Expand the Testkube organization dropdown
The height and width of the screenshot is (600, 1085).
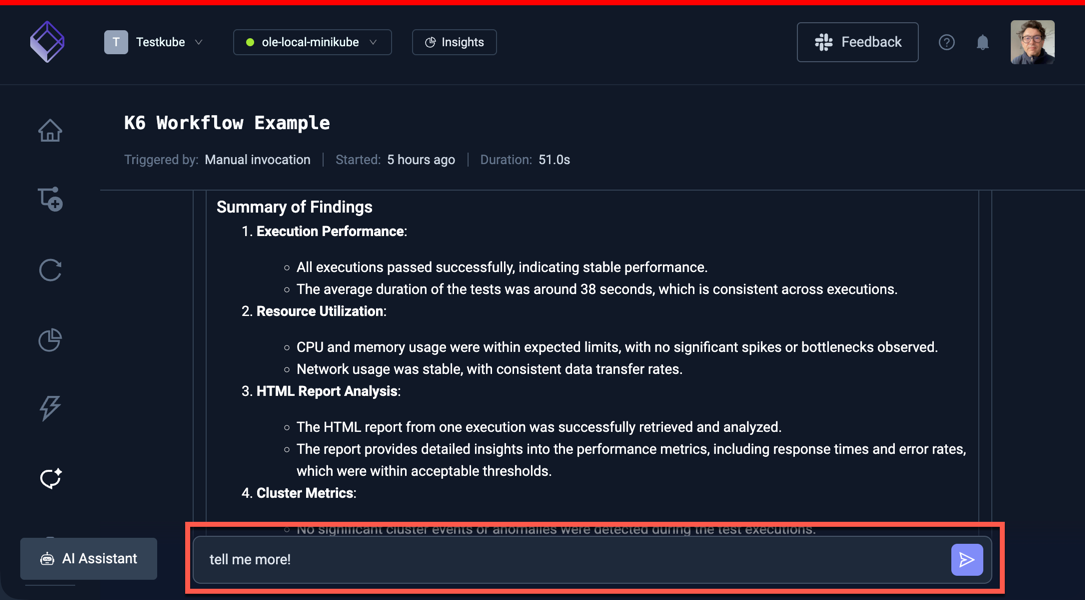(x=155, y=42)
